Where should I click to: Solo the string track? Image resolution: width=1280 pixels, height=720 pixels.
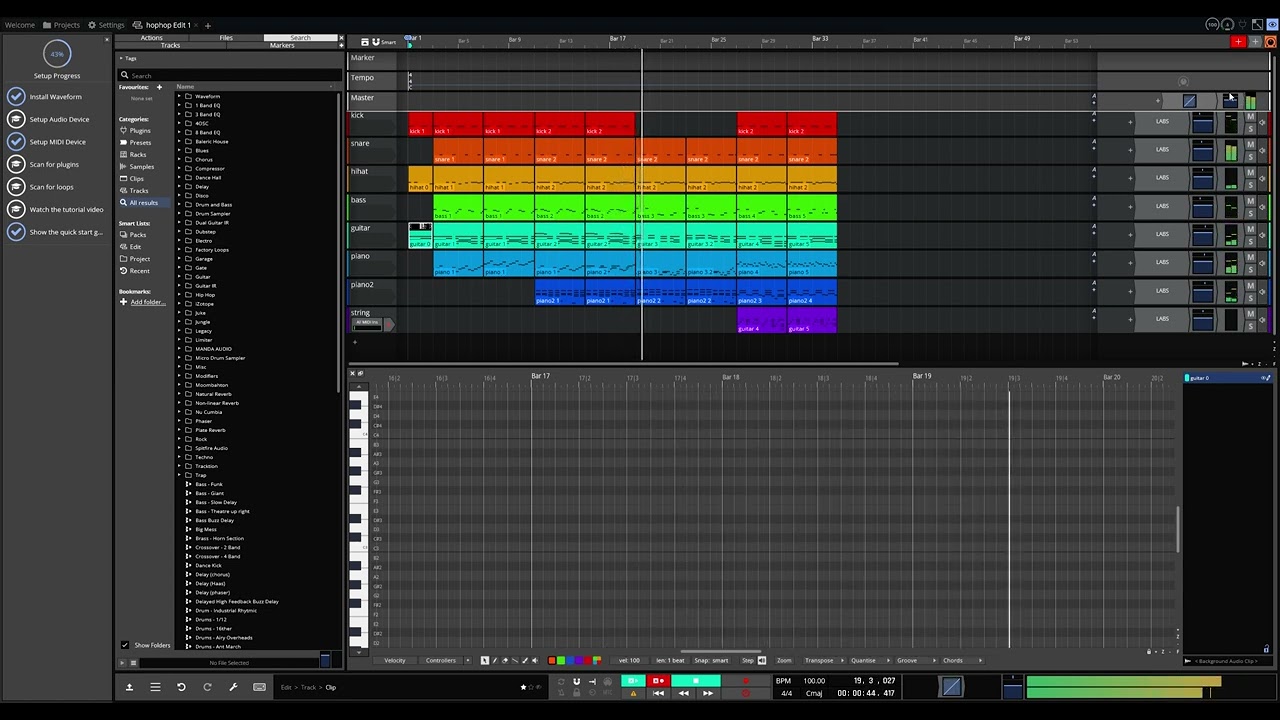pos(1250,324)
